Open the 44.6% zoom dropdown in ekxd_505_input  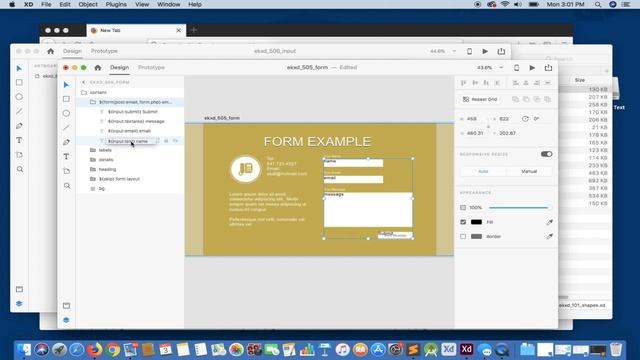click(x=454, y=51)
